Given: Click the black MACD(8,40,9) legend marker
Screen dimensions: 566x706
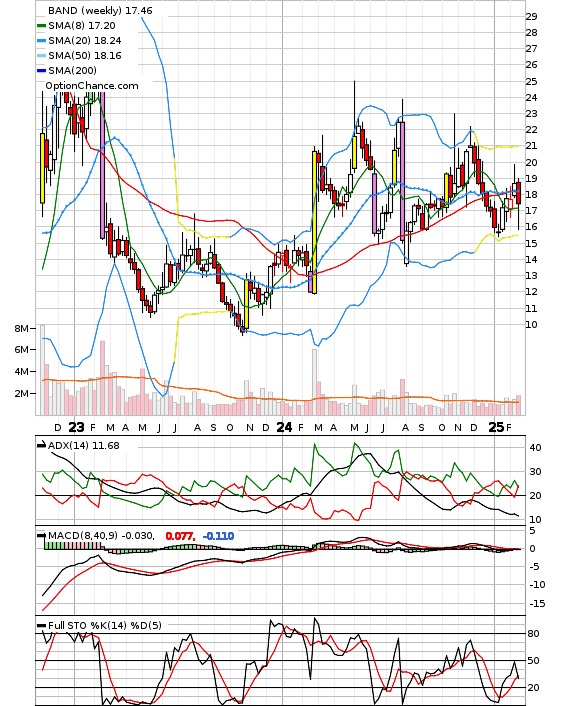Looking at the screenshot, I should point(41,536).
